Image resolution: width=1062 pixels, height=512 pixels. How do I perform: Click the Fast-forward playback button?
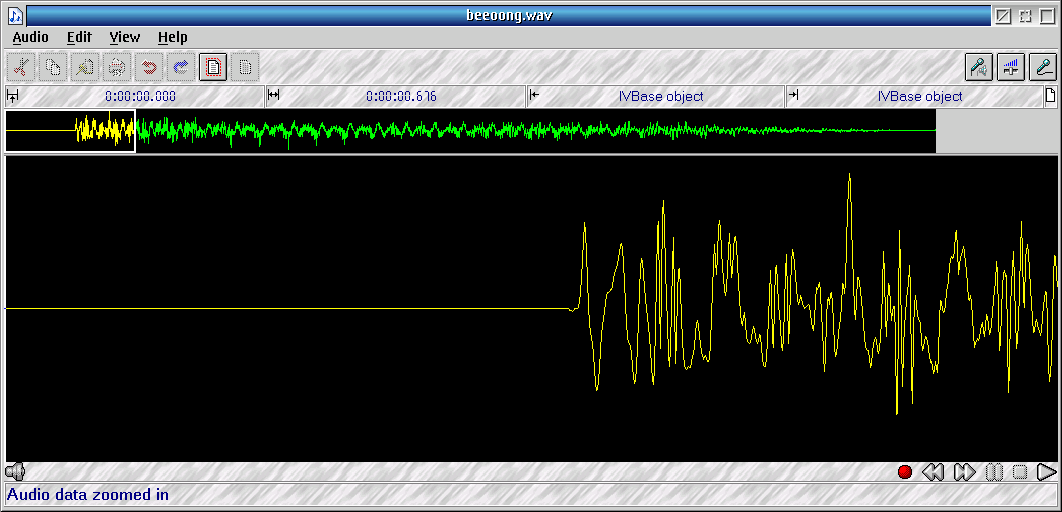pyautogui.click(x=964, y=472)
